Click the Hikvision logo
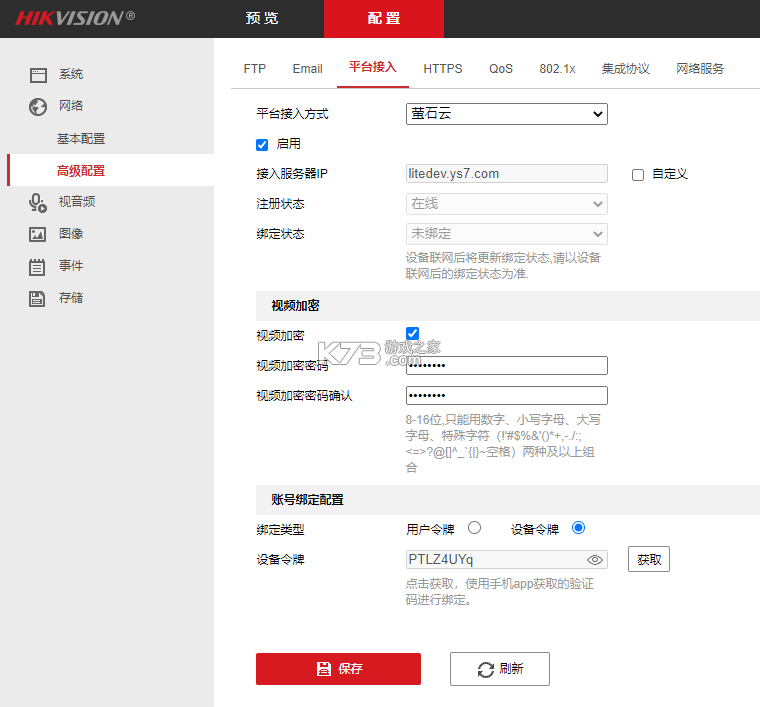Screen dimensions: 760x707 [75, 18]
